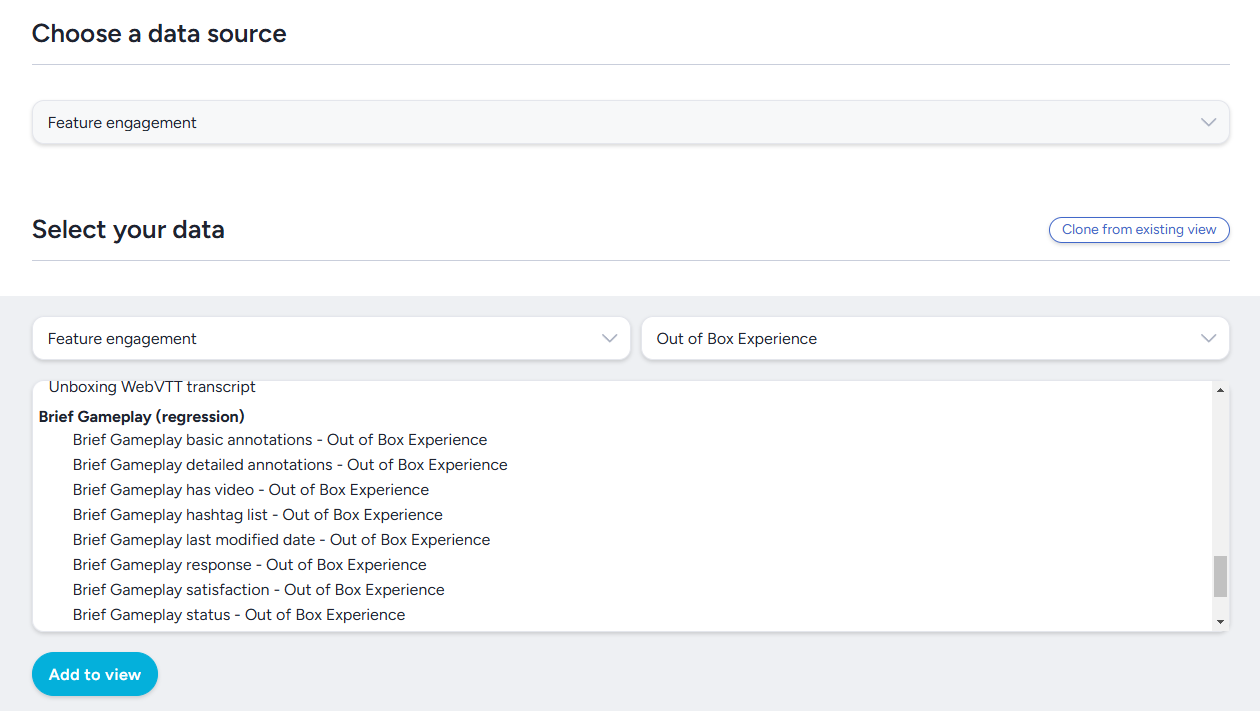
Task: Select Brief Gameplay has video entry
Action: (251, 490)
